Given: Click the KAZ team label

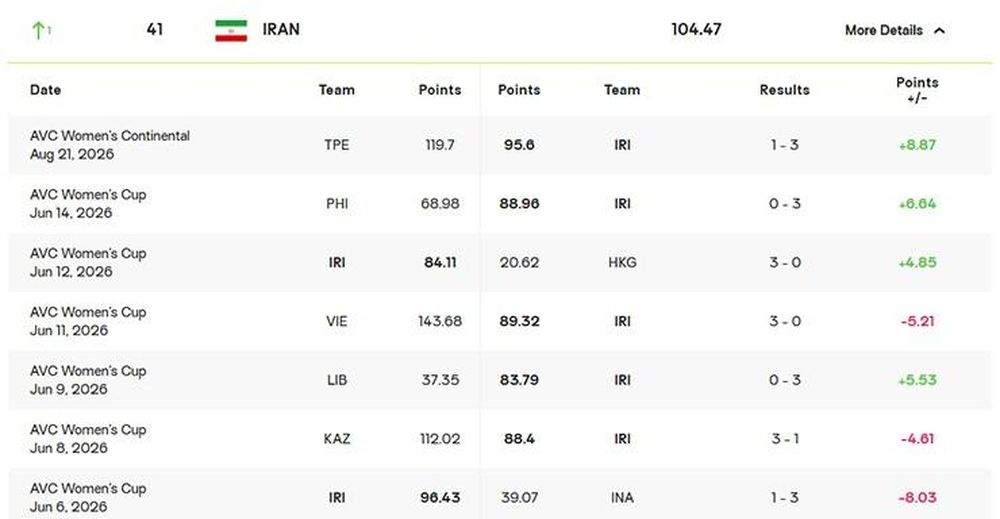Looking at the screenshot, I should tap(337, 439).
